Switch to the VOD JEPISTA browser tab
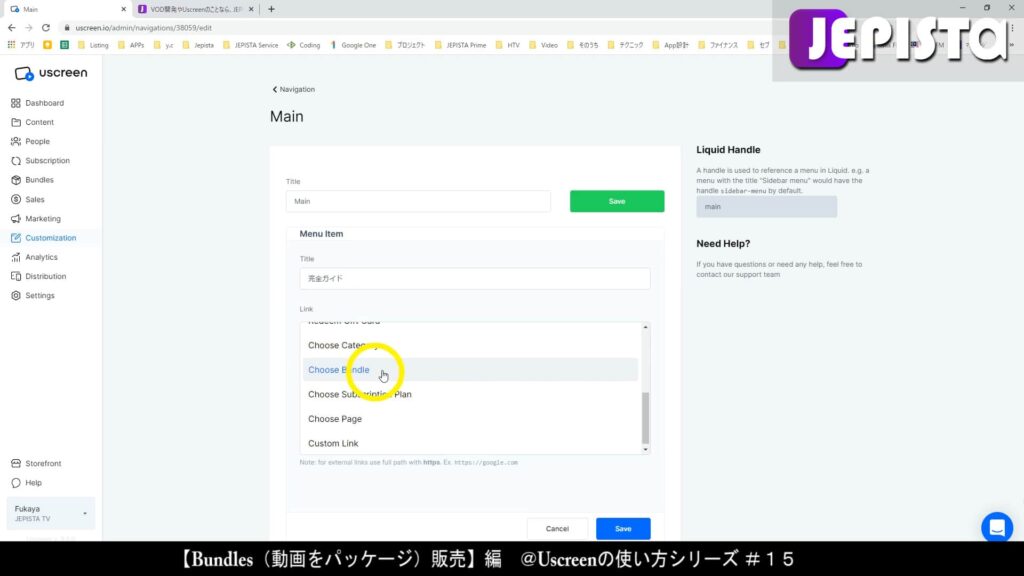The height and width of the screenshot is (576, 1024). [x=195, y=9]
